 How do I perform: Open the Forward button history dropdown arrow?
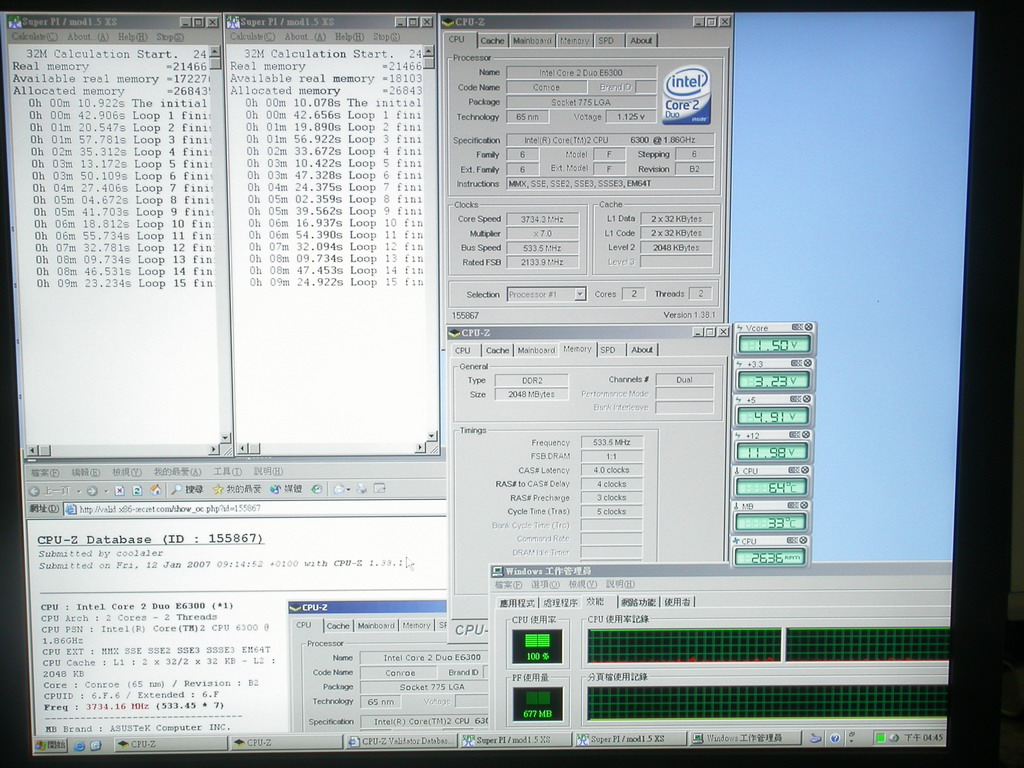point(106,491)
